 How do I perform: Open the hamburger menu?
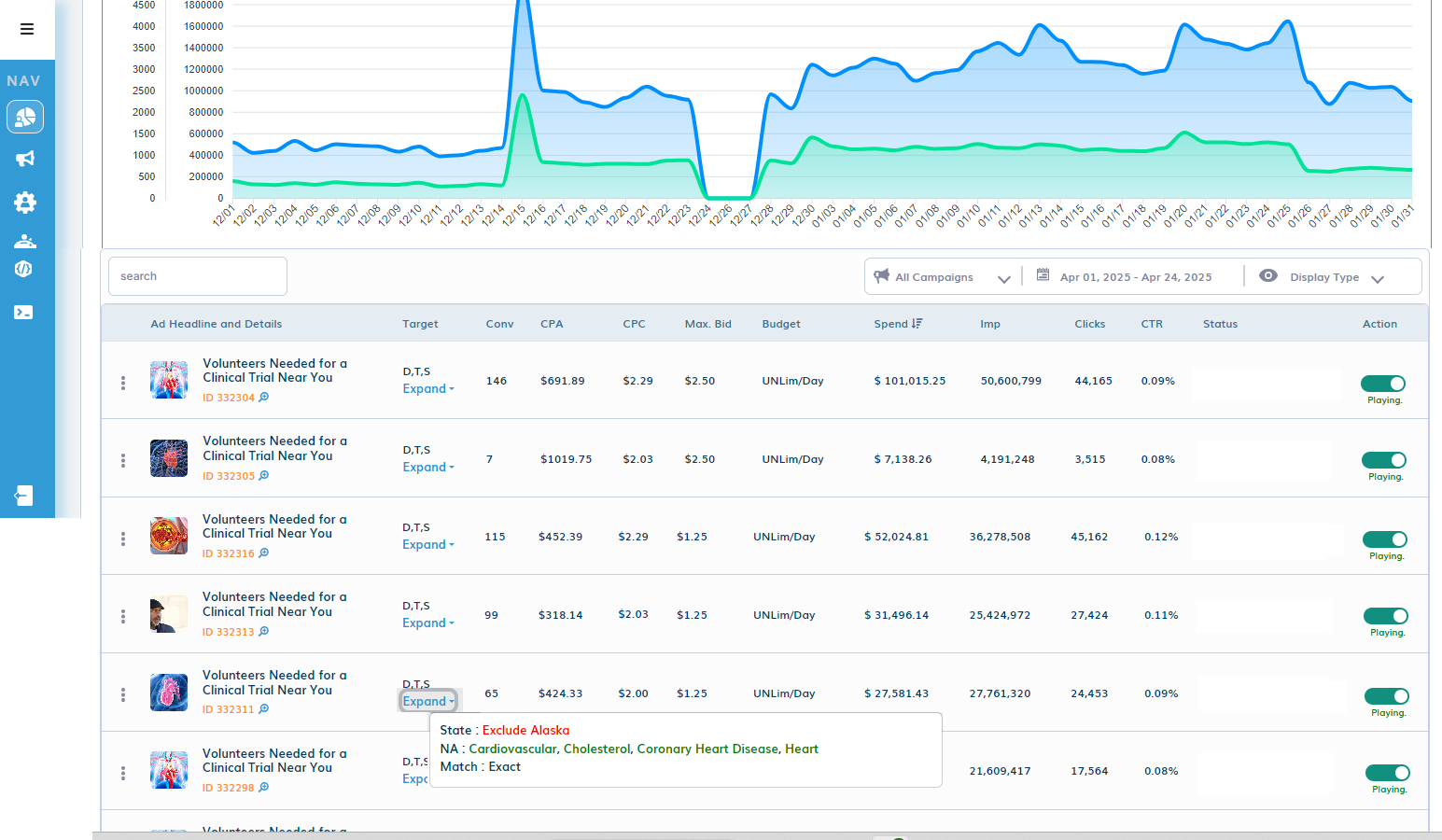coord(27,29)
